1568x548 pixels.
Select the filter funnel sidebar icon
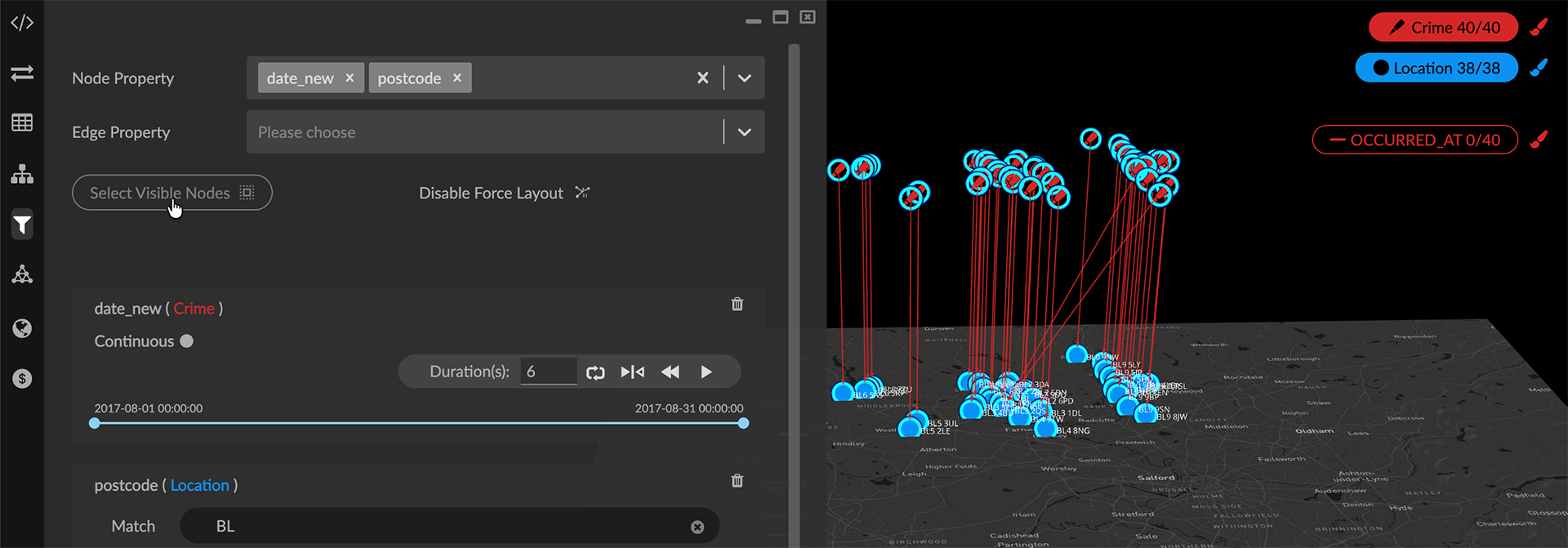(x=22, y=225)
